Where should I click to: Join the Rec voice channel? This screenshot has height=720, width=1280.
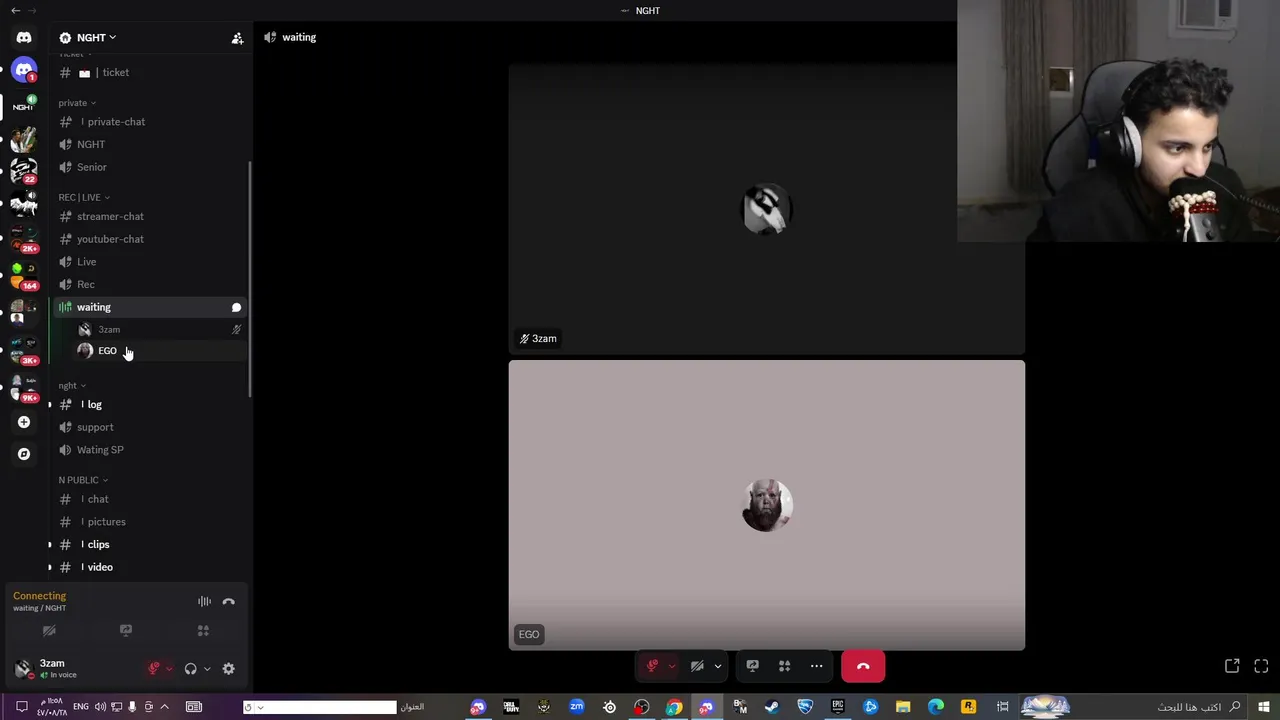click(150, 285)
